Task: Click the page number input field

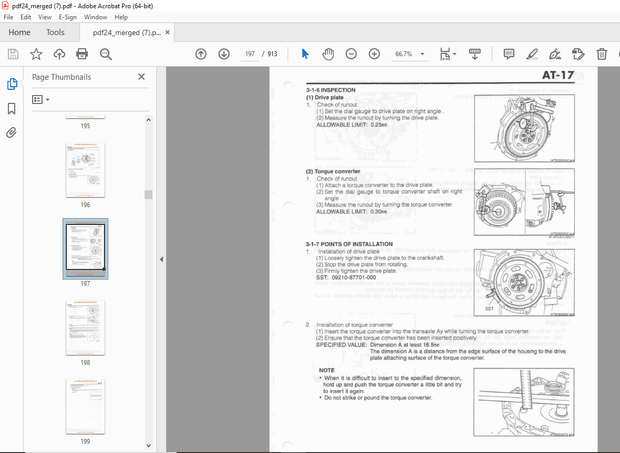Action: pyautogui.click(x=252, y=54)
